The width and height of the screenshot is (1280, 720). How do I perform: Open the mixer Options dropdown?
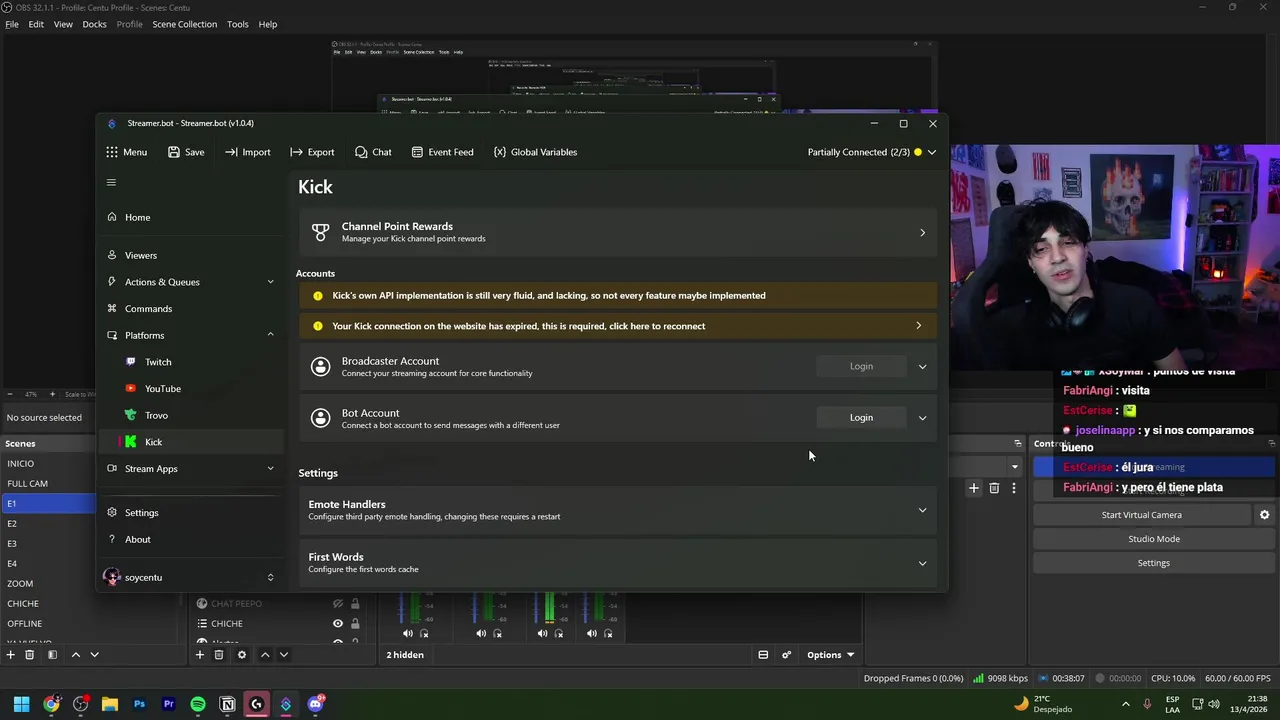click(x=831, y=655)
